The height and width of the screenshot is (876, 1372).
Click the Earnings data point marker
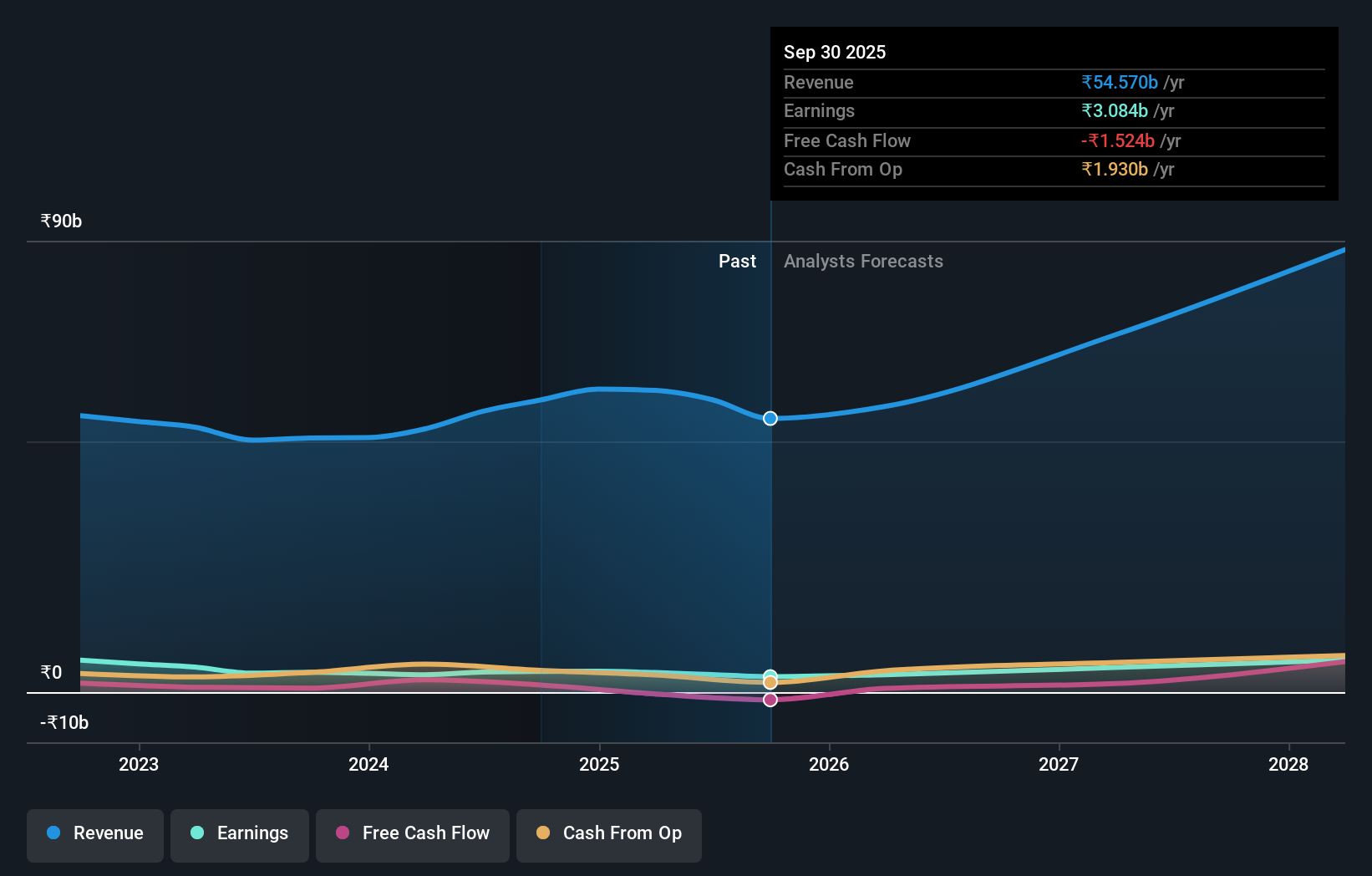click(770, 674)
